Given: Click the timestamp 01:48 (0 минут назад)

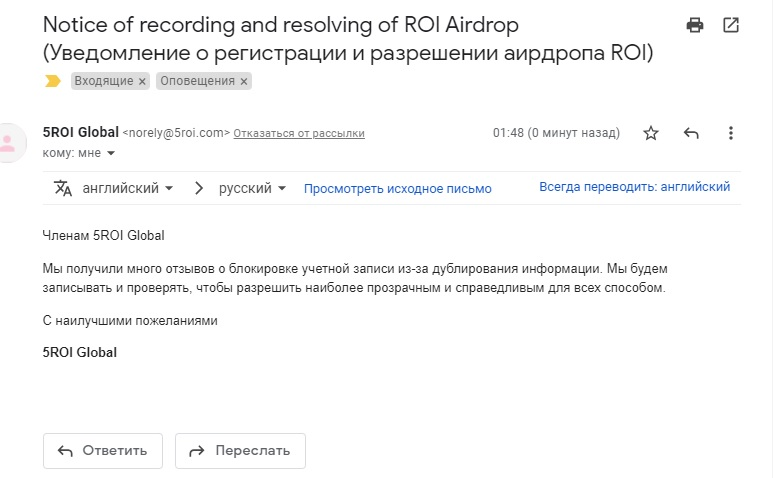Looking at the screenshot, I should 556,133.
